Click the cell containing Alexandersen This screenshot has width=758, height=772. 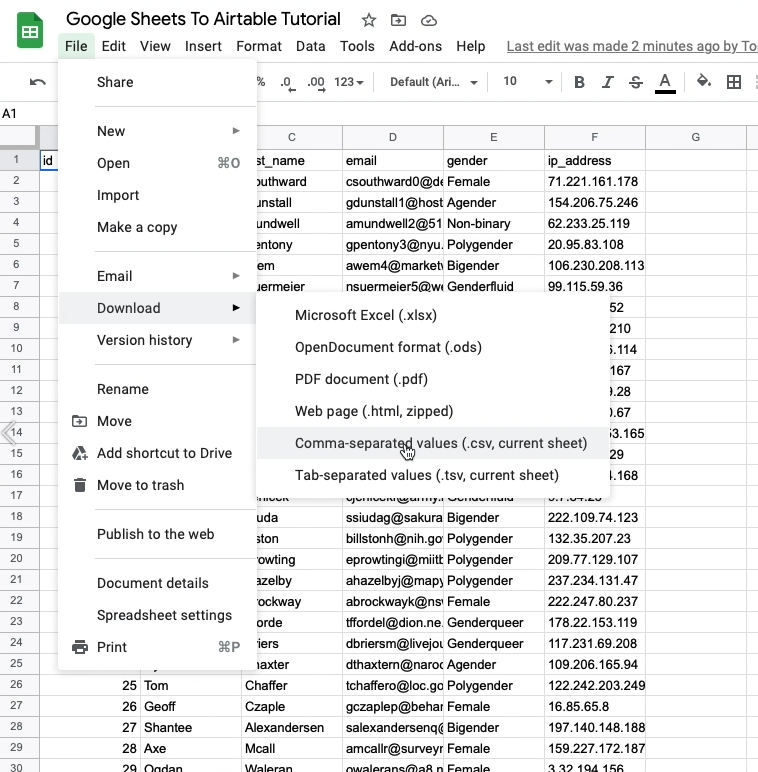point(292,728)
